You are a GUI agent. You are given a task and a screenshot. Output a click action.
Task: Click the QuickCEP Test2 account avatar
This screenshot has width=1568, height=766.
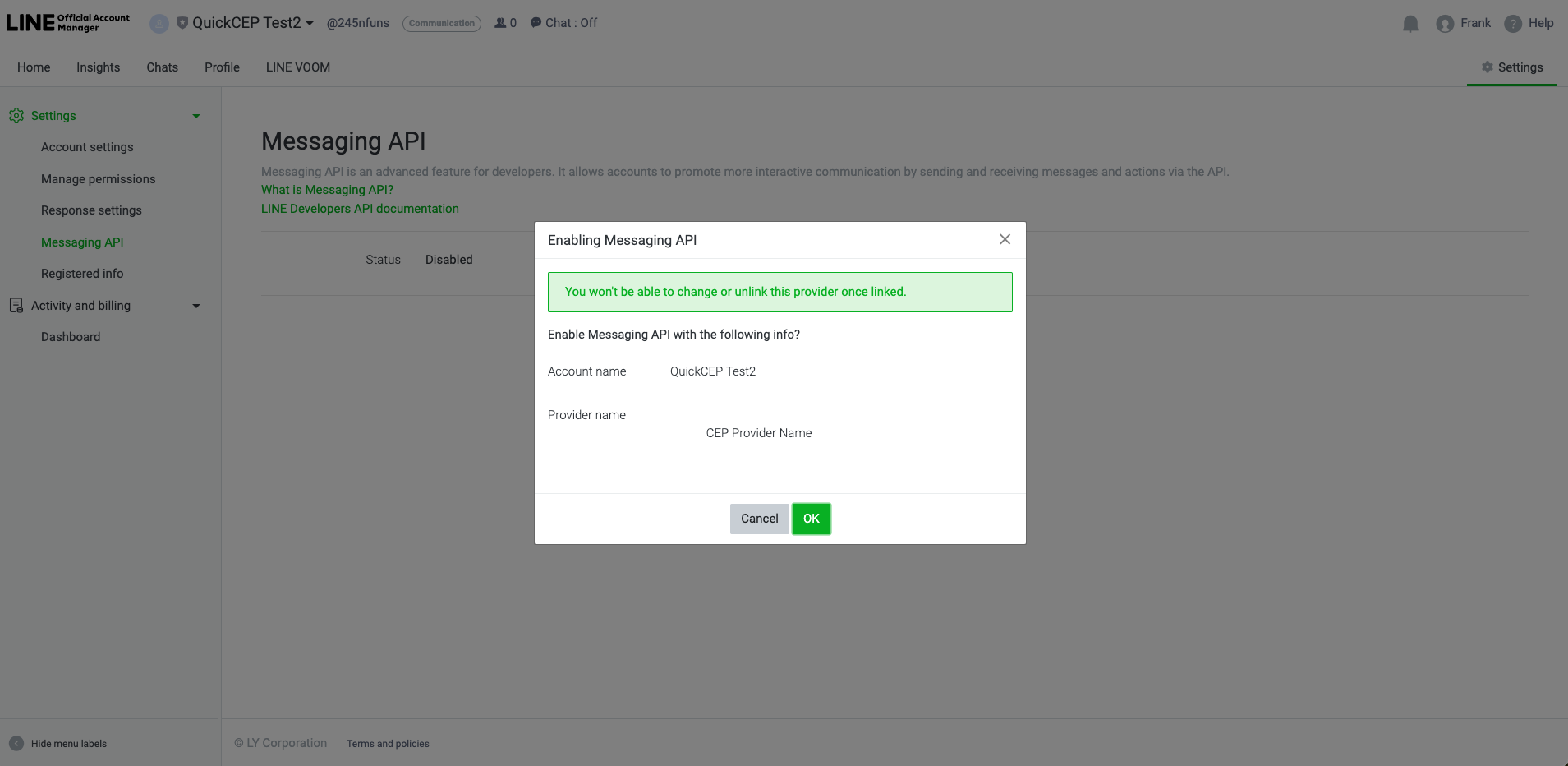point(159,24)
